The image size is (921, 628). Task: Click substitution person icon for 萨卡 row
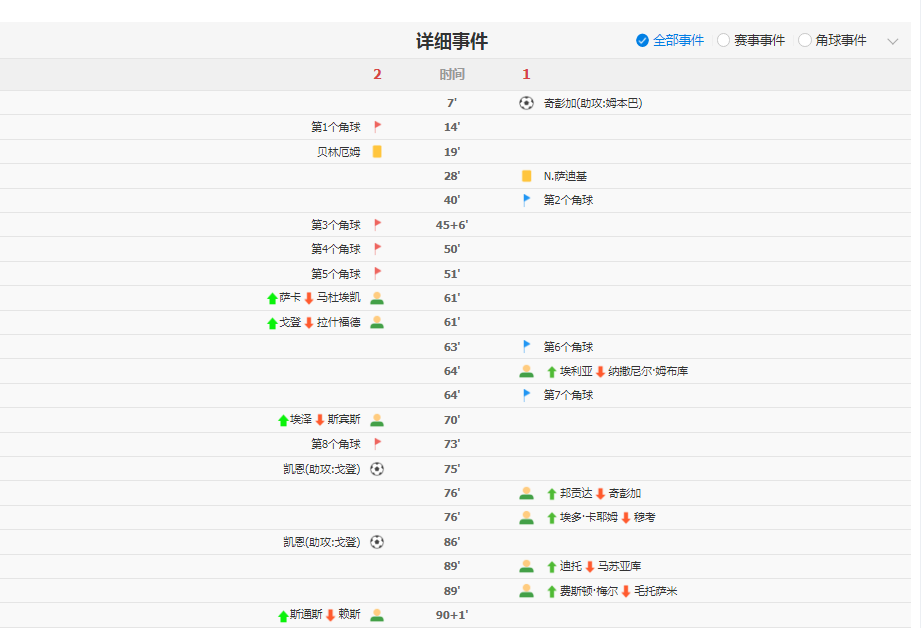[377, 298]
